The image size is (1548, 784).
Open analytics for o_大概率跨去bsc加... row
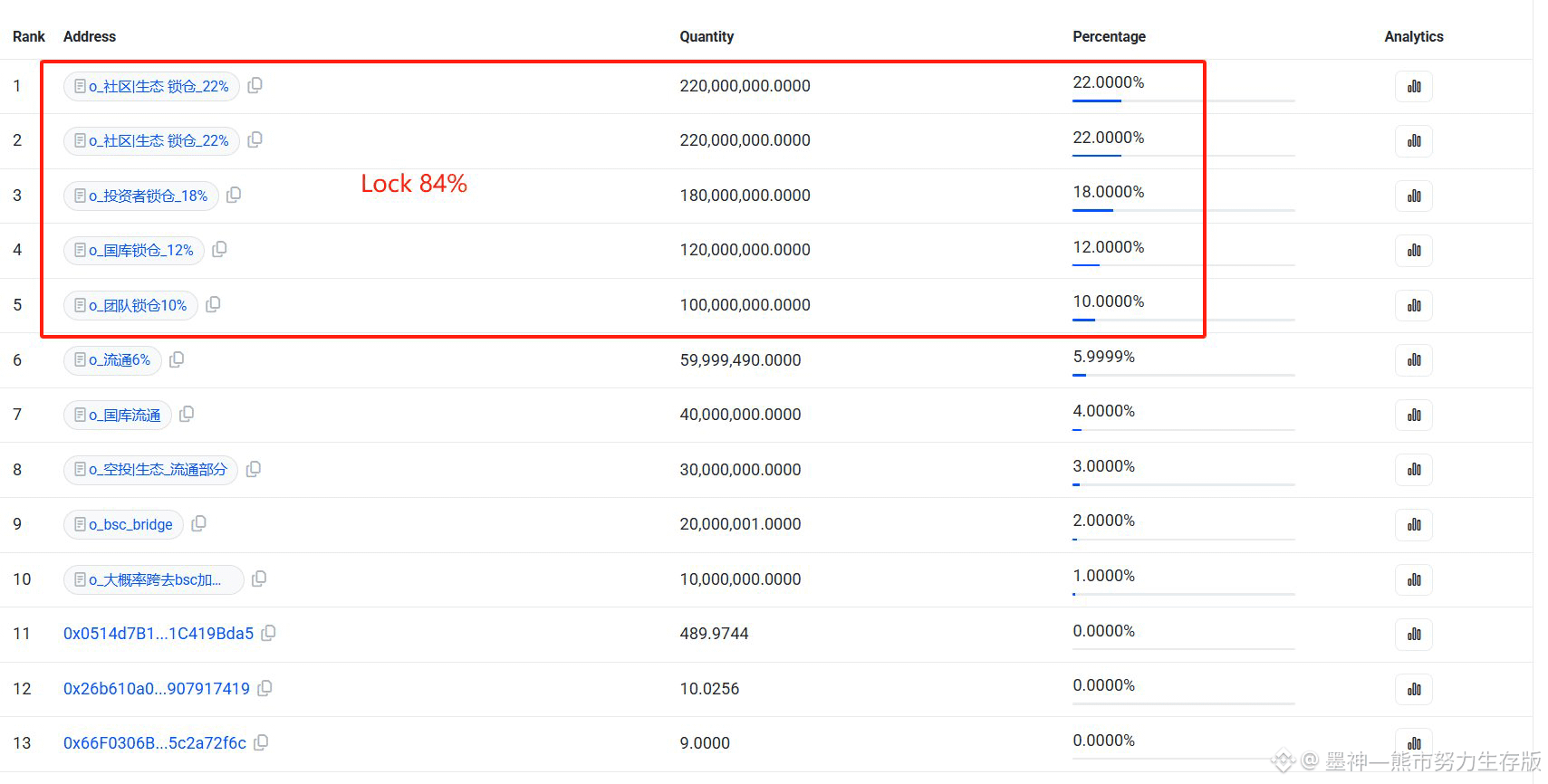coord(1414,579)
